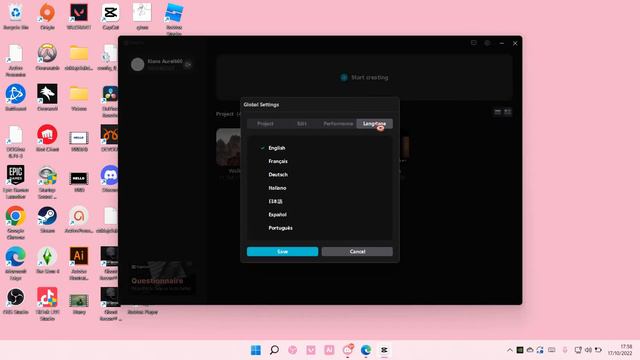
Task: Click the Windows Start button
Action: pyautogui.click(x=256, y=350)
